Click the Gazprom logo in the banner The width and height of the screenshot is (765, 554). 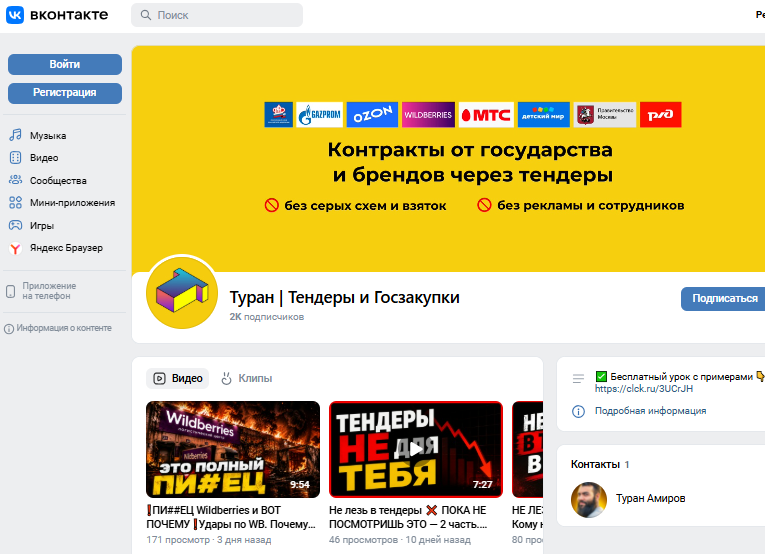click(320, 115)
